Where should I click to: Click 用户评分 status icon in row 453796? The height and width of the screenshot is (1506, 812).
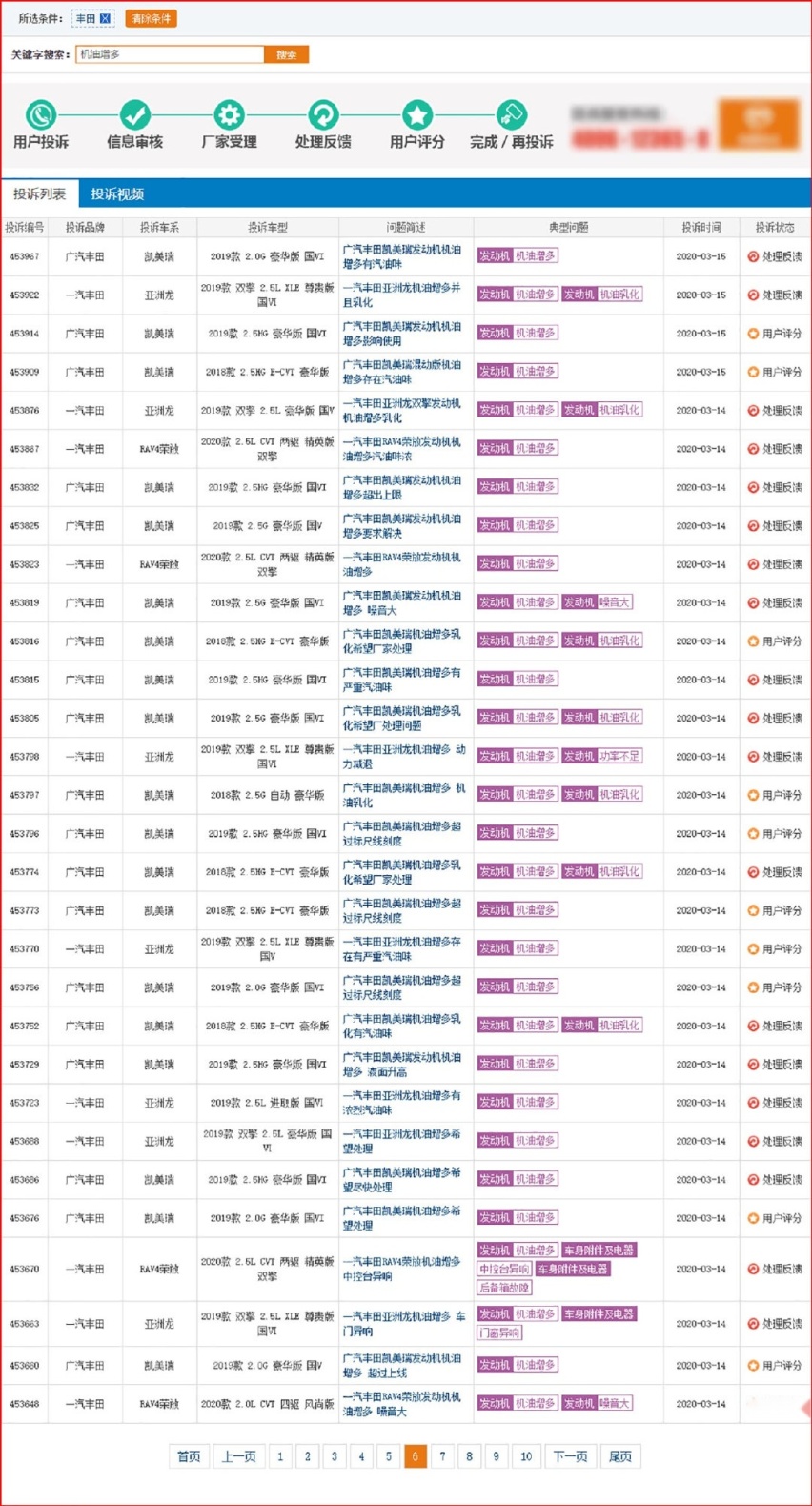(753, 834)
